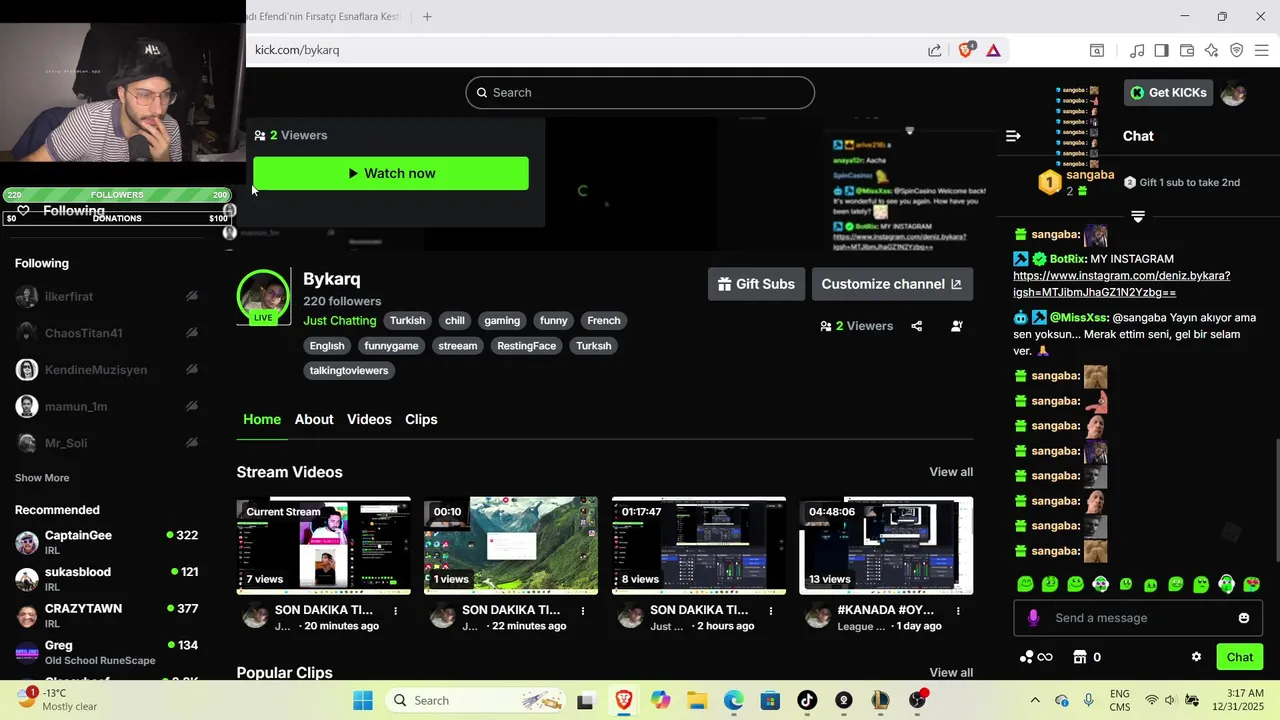This screenshot has width=1280, height=720.
Task: Show hidden system tray icons chevron
Action: pyautogui.click(x=1035, y=700)
